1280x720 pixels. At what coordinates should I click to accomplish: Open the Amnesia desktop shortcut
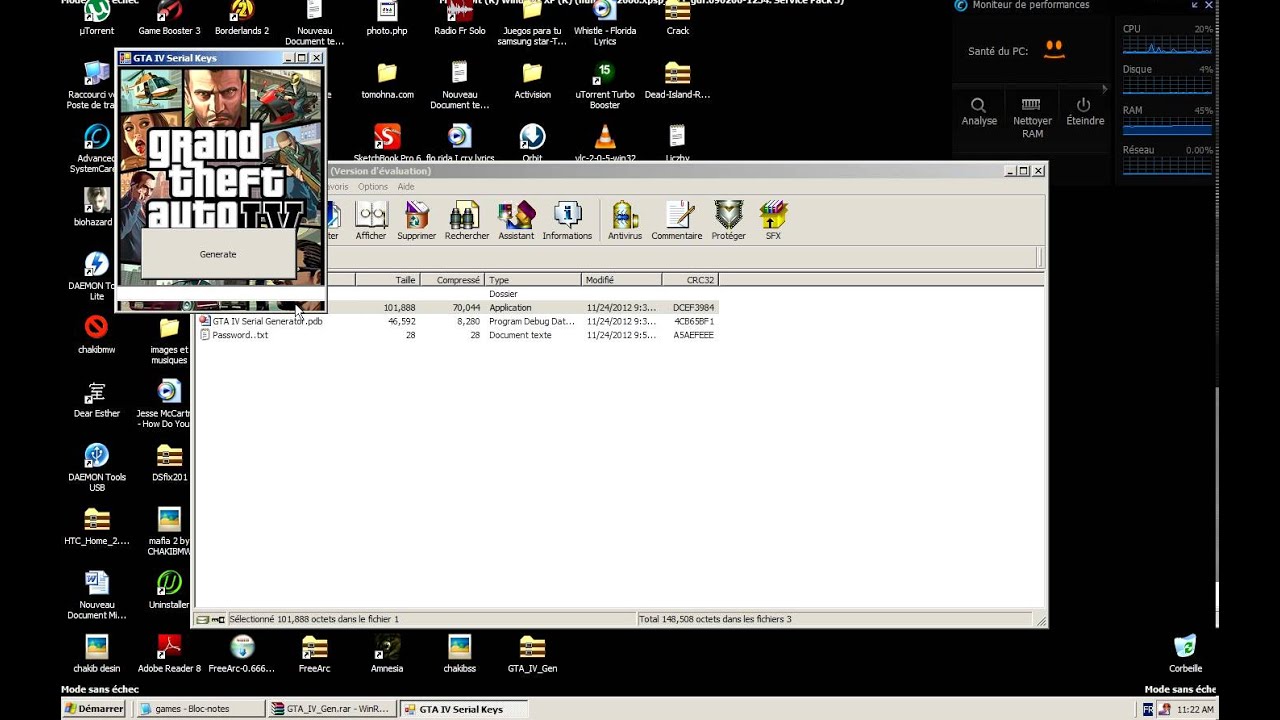[387, 654]
